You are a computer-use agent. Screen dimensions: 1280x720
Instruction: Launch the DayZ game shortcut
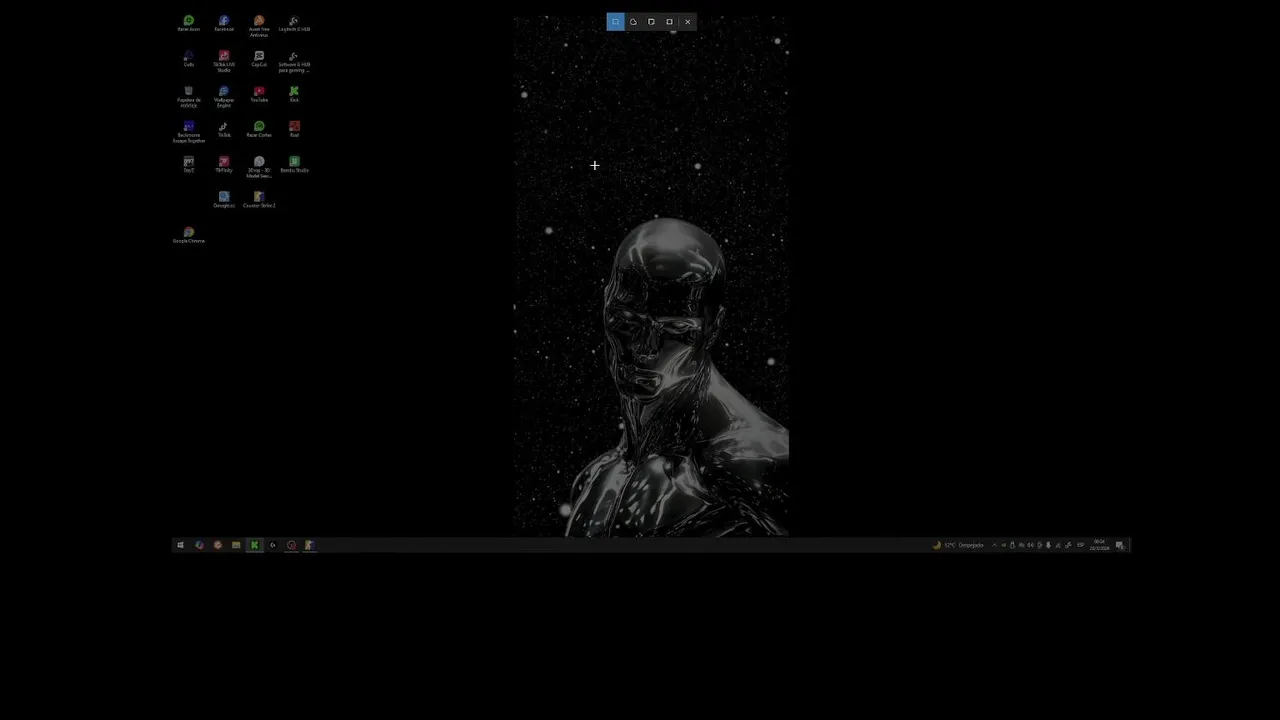189,164
